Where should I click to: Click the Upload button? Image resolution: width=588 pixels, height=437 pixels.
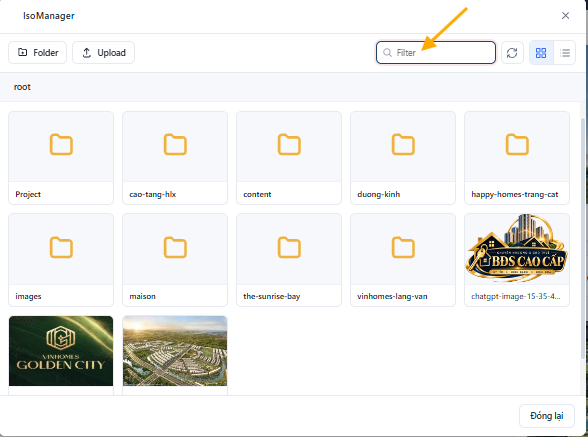tap(104, 53)
